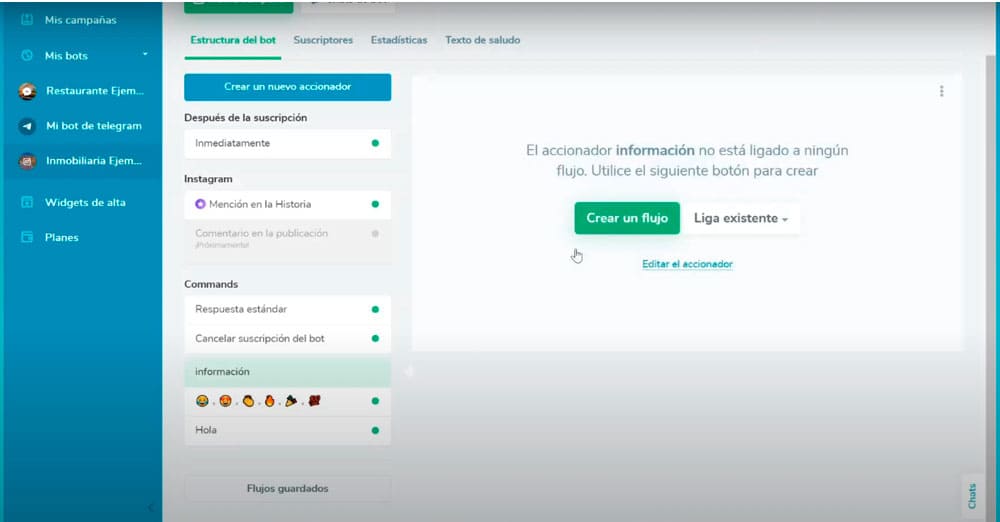Screen dimensions: 1000x522
Task: Click the Mis bots clock icon
Action: [x=27, y=56]
